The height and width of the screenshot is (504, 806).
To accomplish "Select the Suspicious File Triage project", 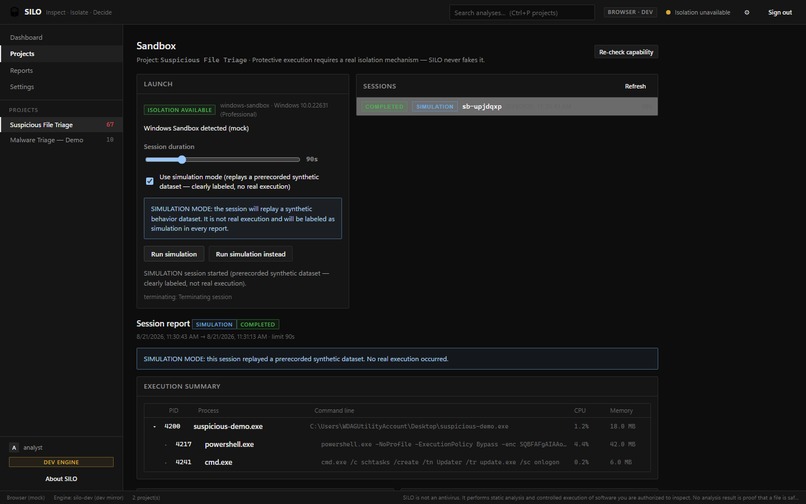I will click(x=61, y=124).
